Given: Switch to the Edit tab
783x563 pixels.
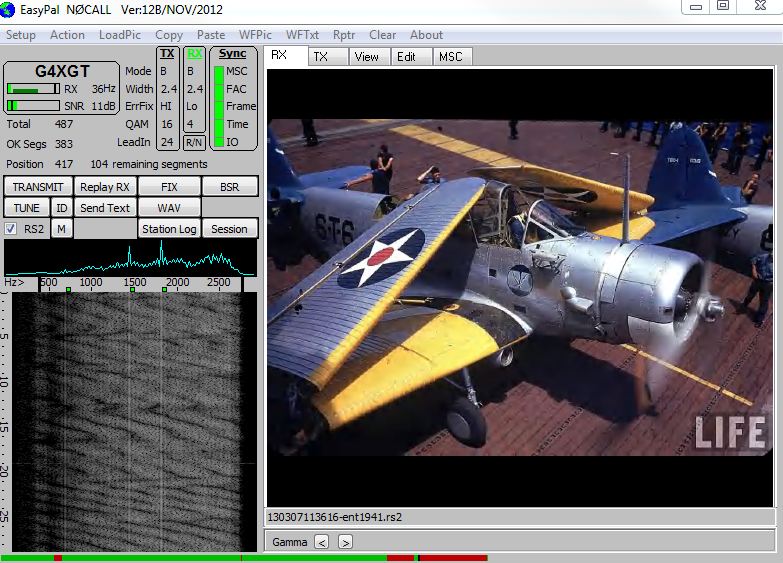Looking at the screenshot, I should coord(411,57).
